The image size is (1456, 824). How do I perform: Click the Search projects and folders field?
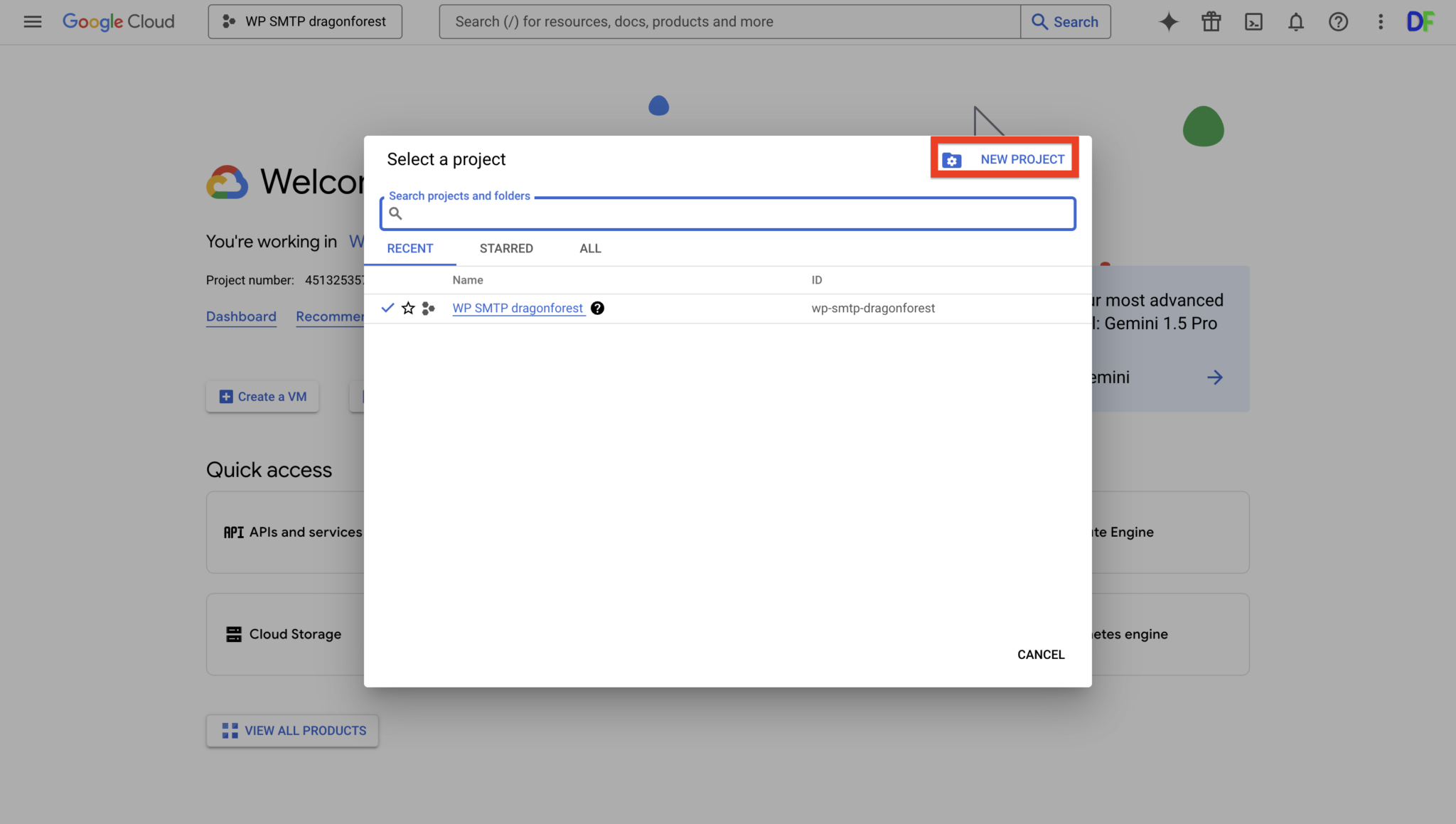pos(727,213)
